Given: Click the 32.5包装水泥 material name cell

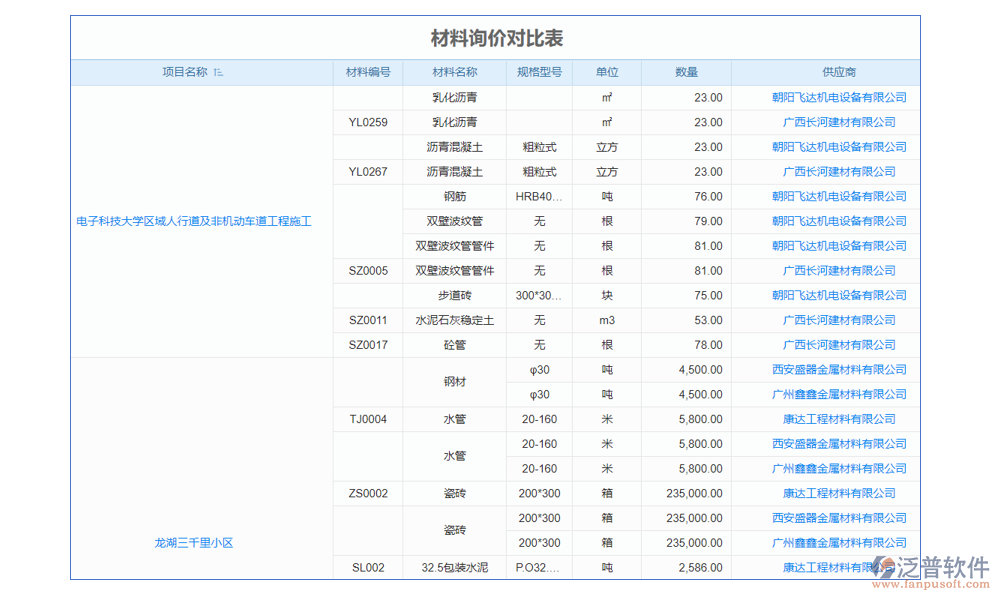Looking at the screenshot, I should coord(454,568).
